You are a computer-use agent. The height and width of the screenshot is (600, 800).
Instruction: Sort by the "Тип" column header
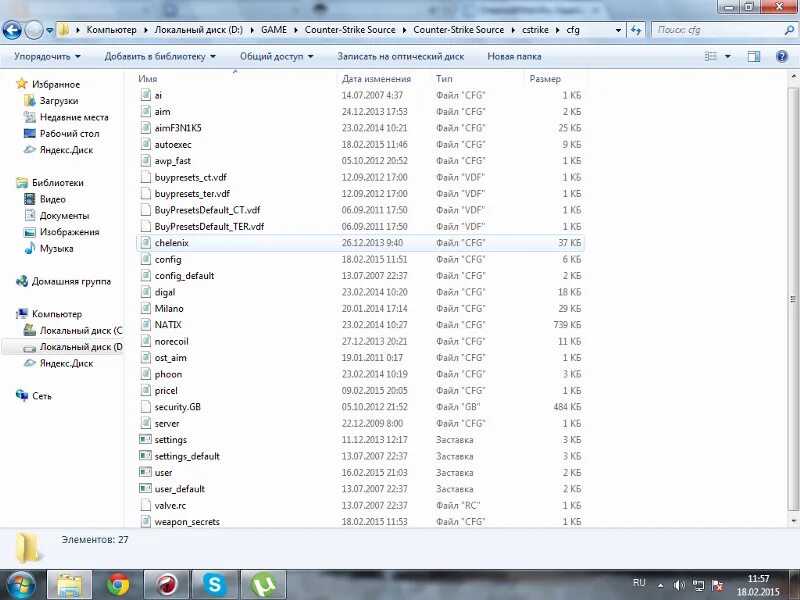[x=444, y=79]
